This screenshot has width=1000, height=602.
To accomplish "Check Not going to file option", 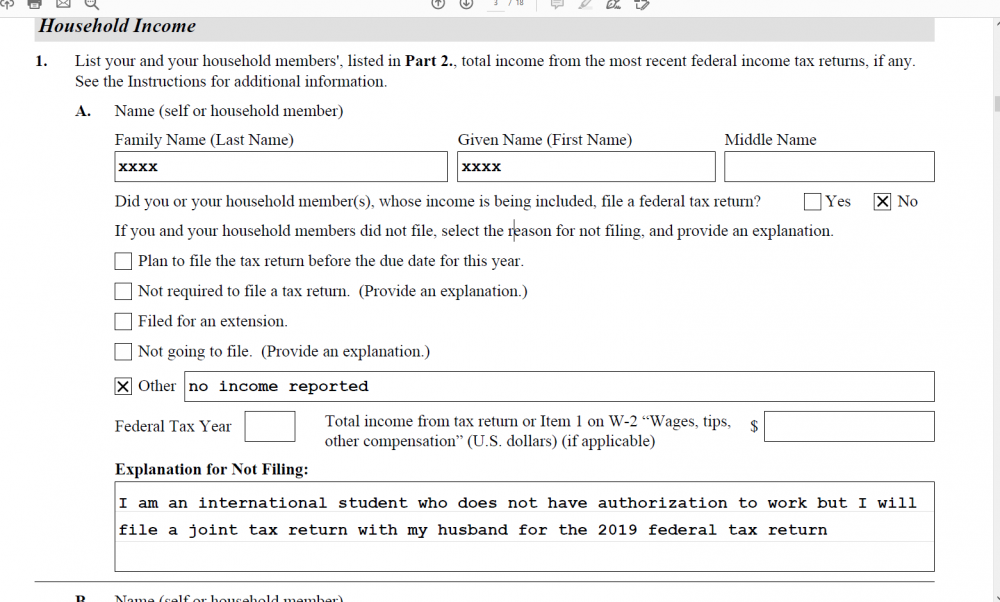I will coord(123,351).
